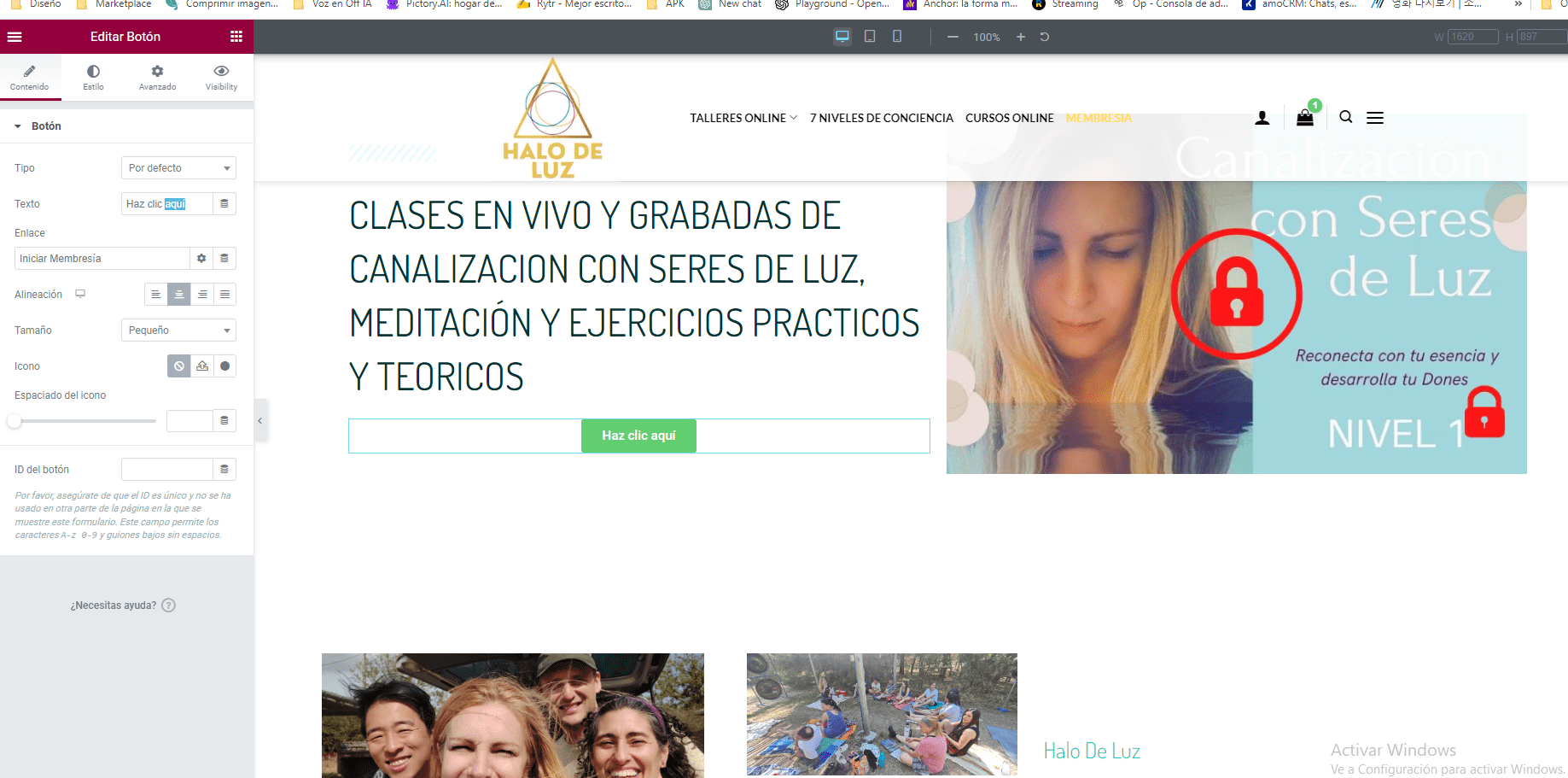Select no icon option
The image size is (1568, 778).
tap(179, 366)
